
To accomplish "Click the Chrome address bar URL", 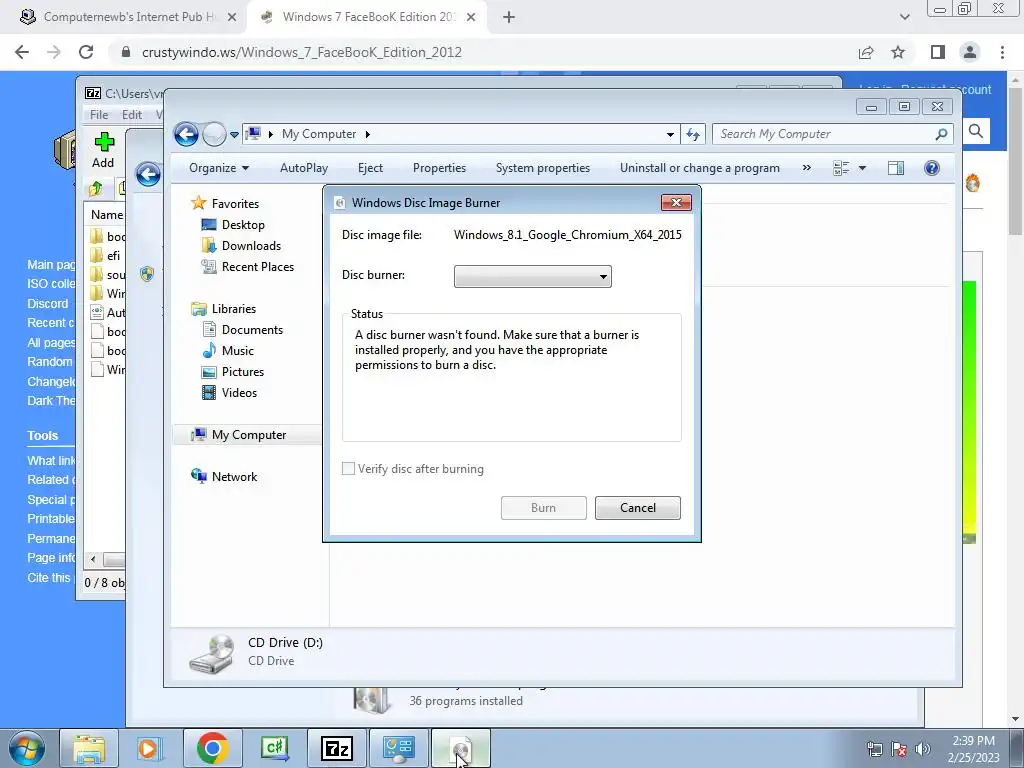I will click(x=302, y=52).
